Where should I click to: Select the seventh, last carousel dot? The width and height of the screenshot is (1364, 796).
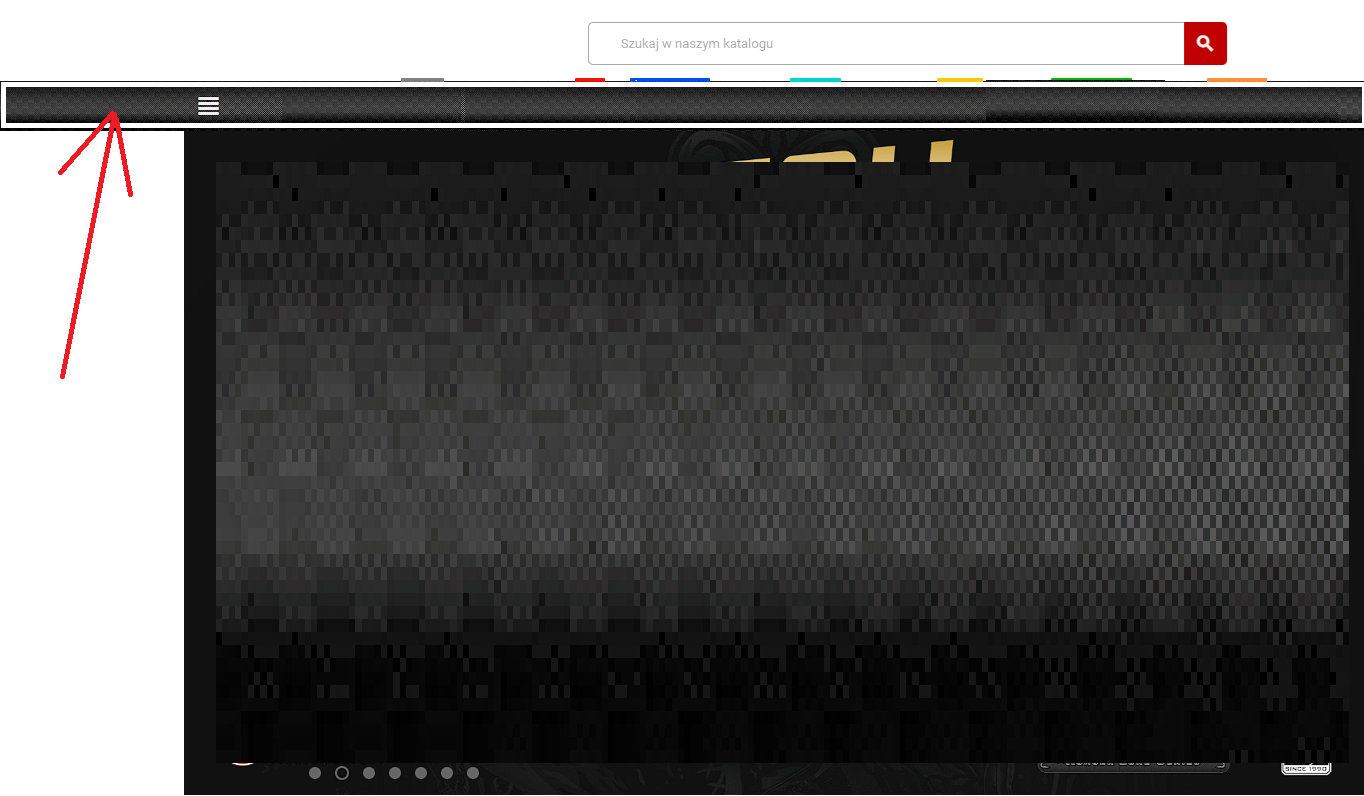click(473, 773)
